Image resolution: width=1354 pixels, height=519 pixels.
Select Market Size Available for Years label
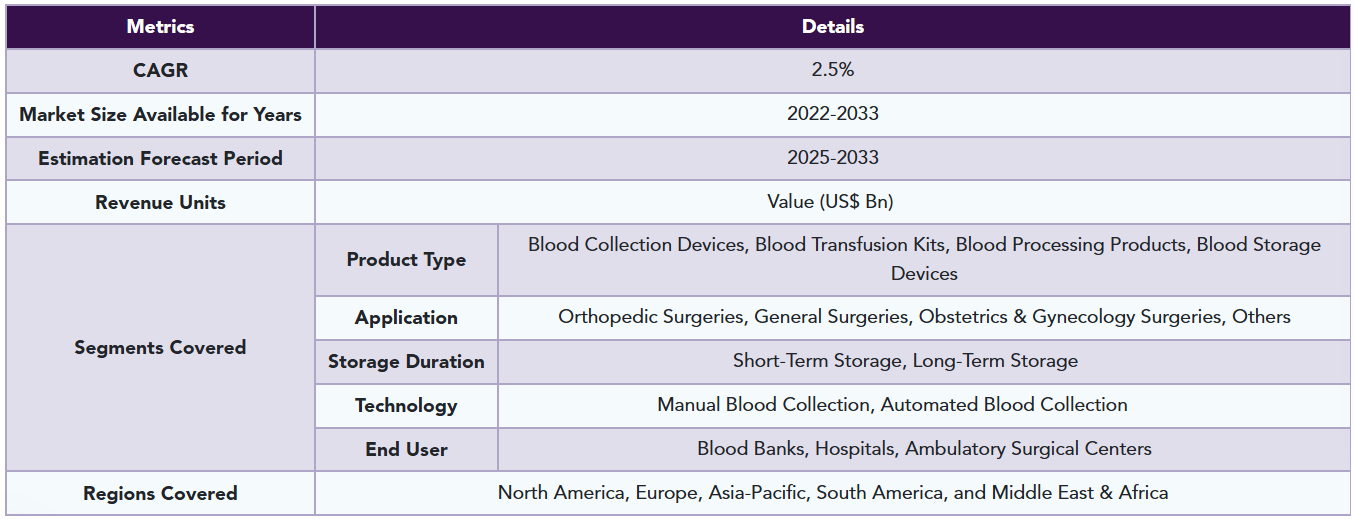pyautogui.click(x=160, y=115)
